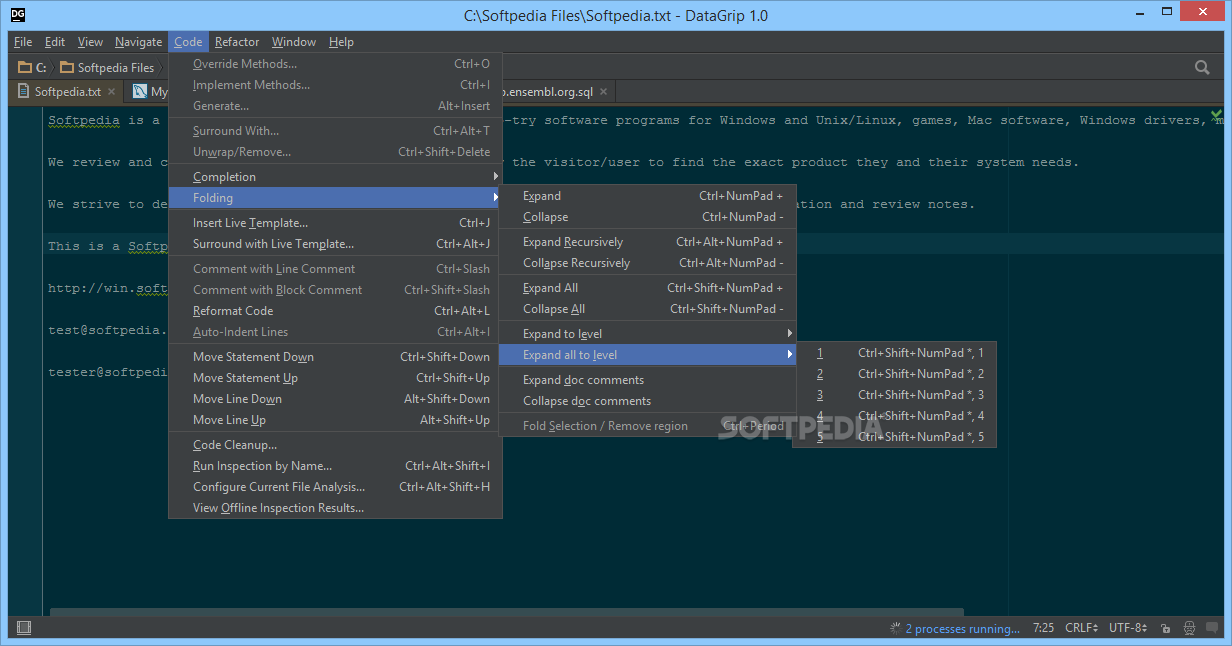Select level 2 in Expand all to level
The height and width of the screenshot is (646, 1232).
[x=894, y=374]
